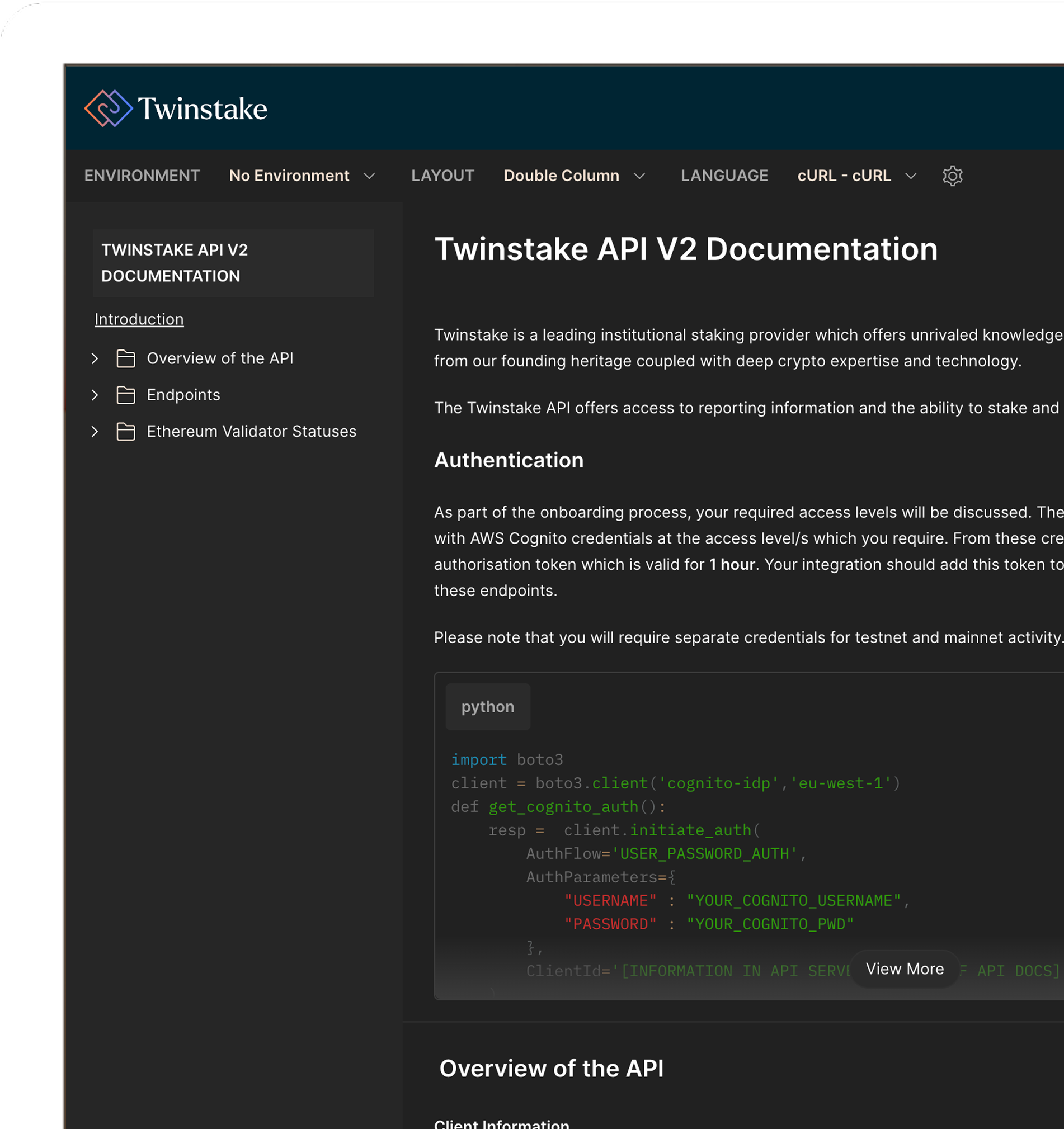Viewport: 1064px width, 1129px height.
Task: Select the Twinstake API V2 Documentation sidebar header
Action: point(233,263)
